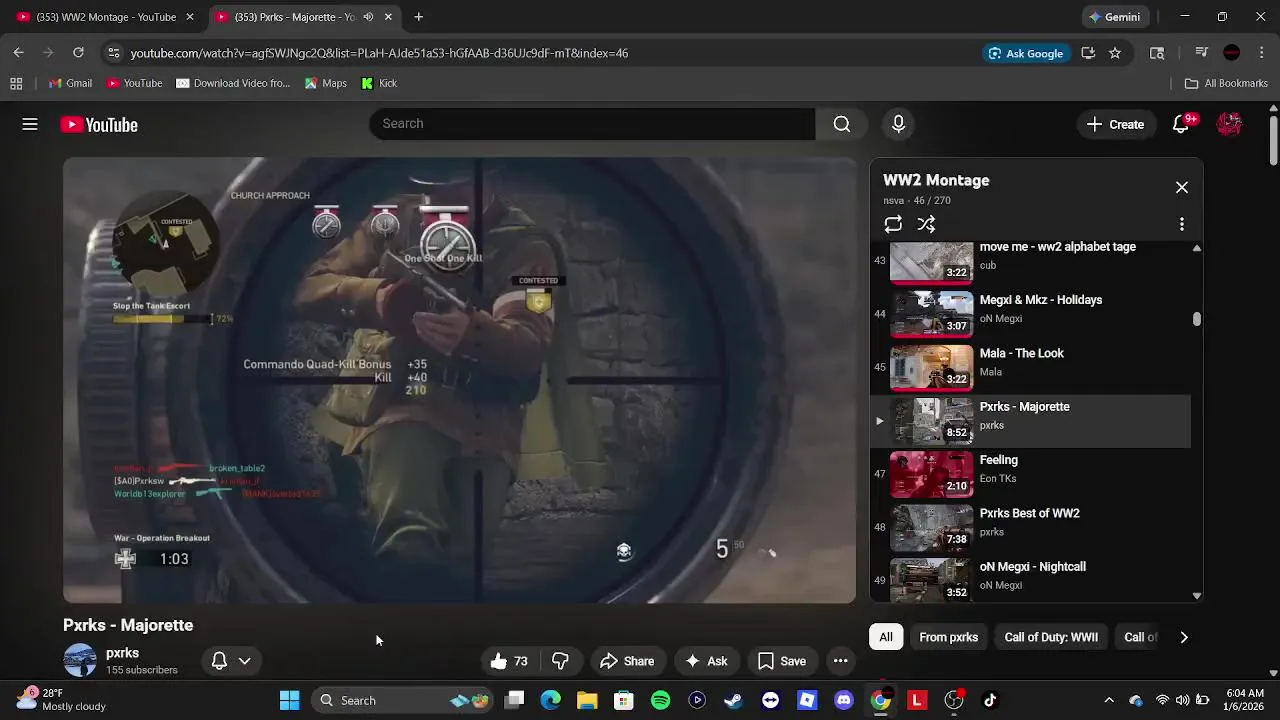
Task: Open the account avatar menu
Action: (x=1229, y=124)
